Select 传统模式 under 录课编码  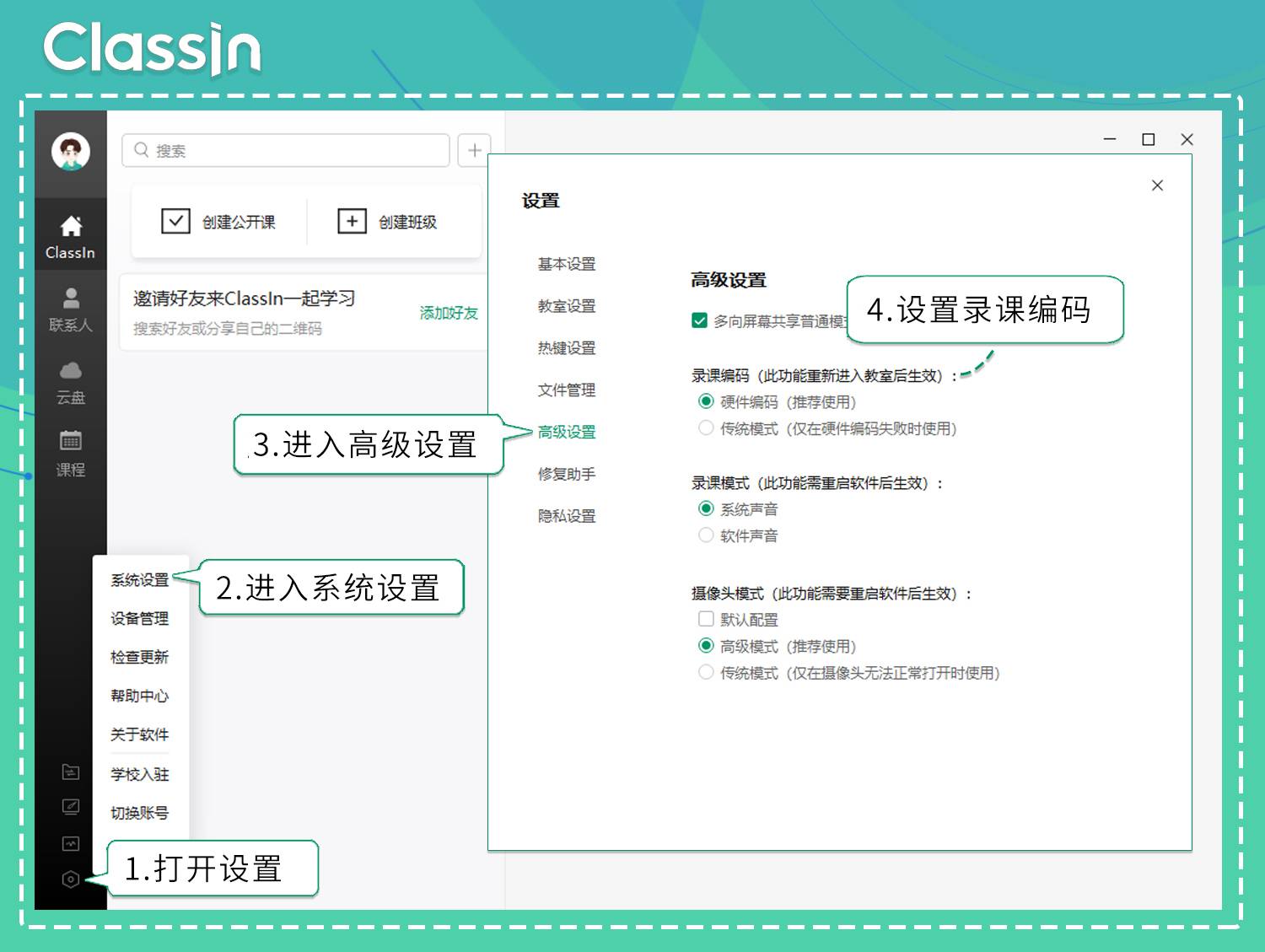point(706,428)
